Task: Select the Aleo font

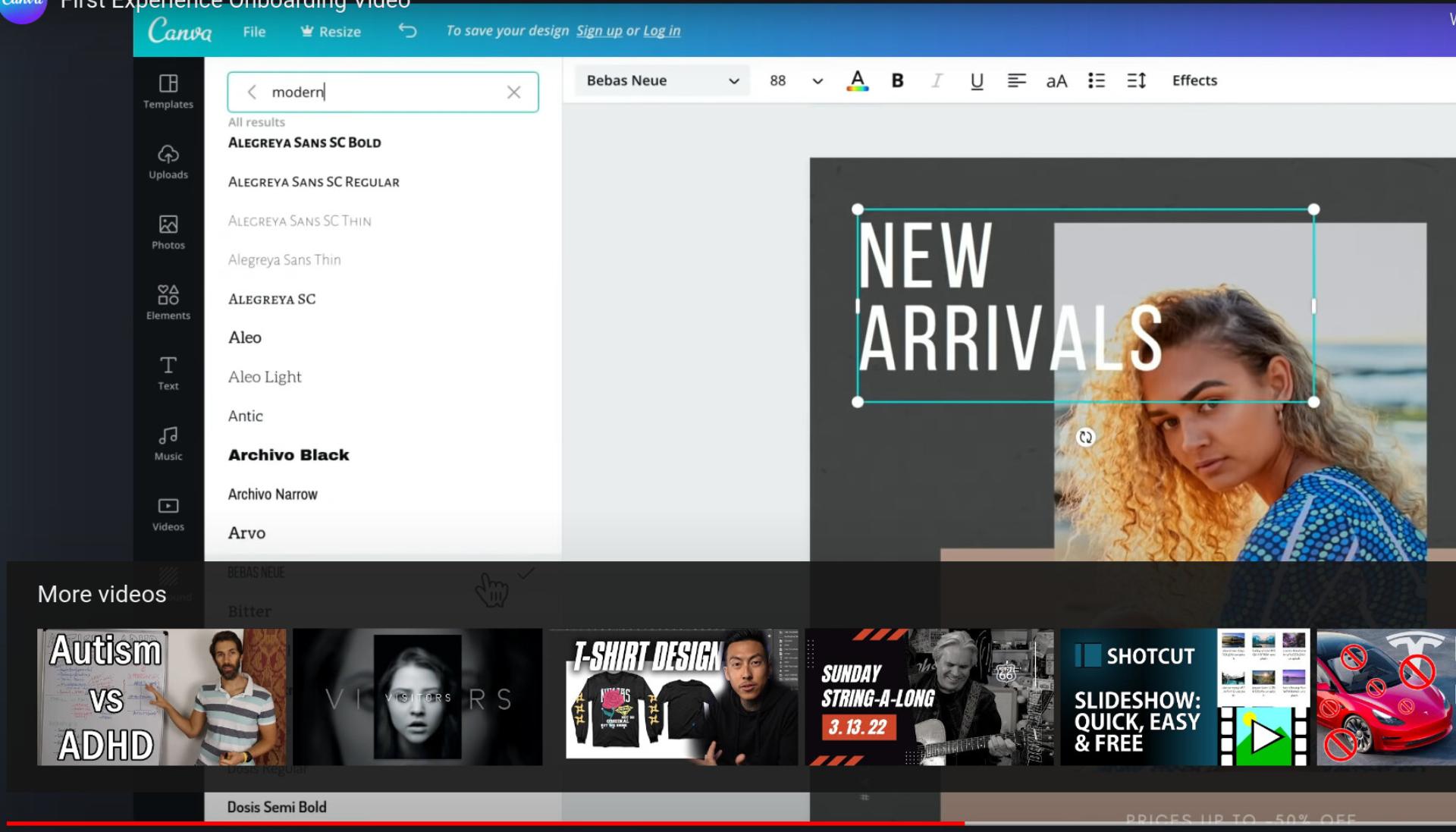Action: [245, 338]
